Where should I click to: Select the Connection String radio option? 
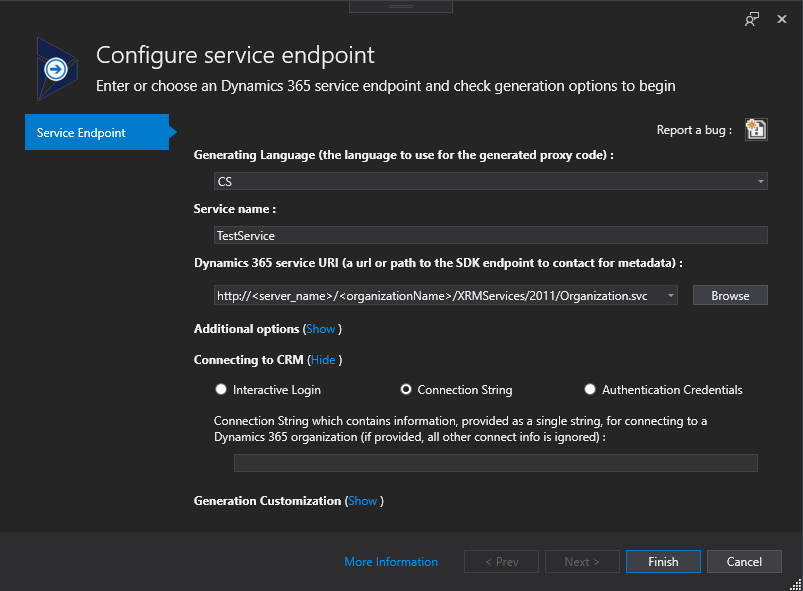407,390
